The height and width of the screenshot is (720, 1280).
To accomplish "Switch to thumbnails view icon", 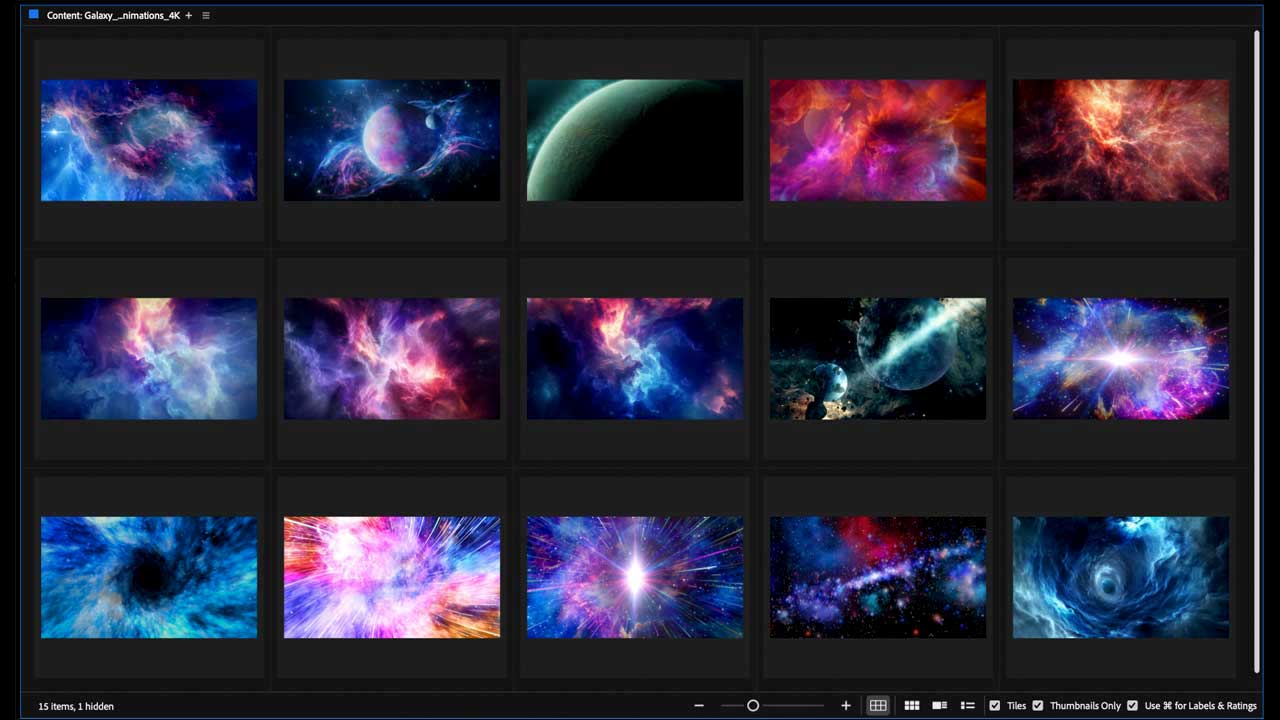I will [x=912, y=706].
